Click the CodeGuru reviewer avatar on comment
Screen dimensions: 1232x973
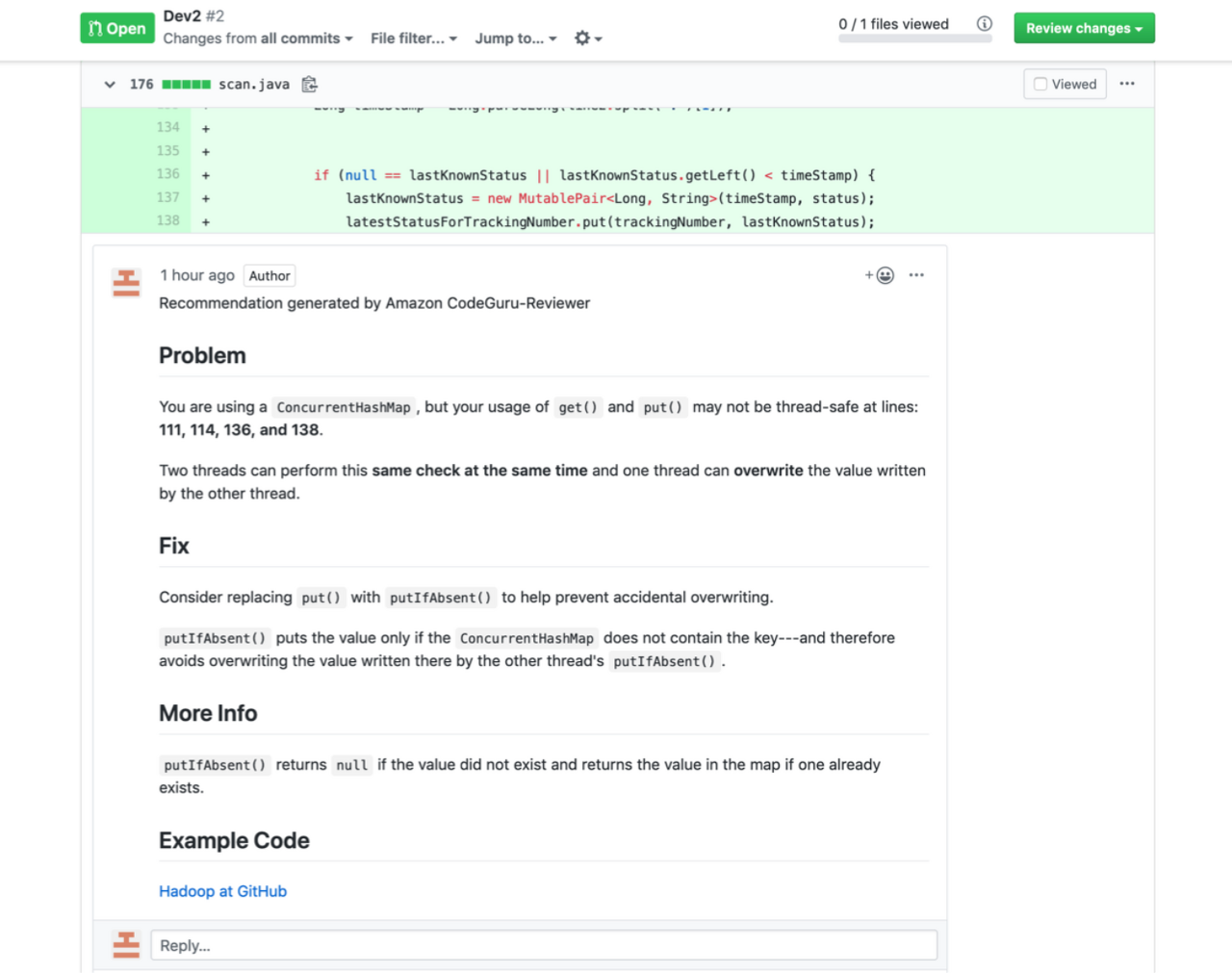tap(126, 283)
